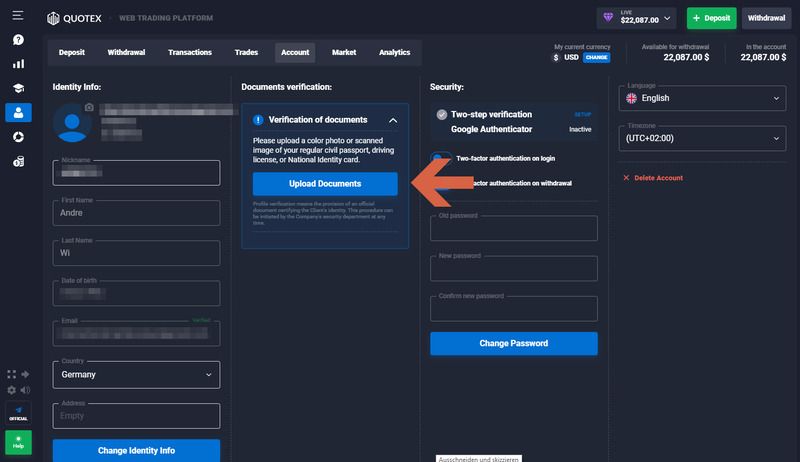Click the First Name field with Andre
The image size is (800, 462).
[136, 213]
